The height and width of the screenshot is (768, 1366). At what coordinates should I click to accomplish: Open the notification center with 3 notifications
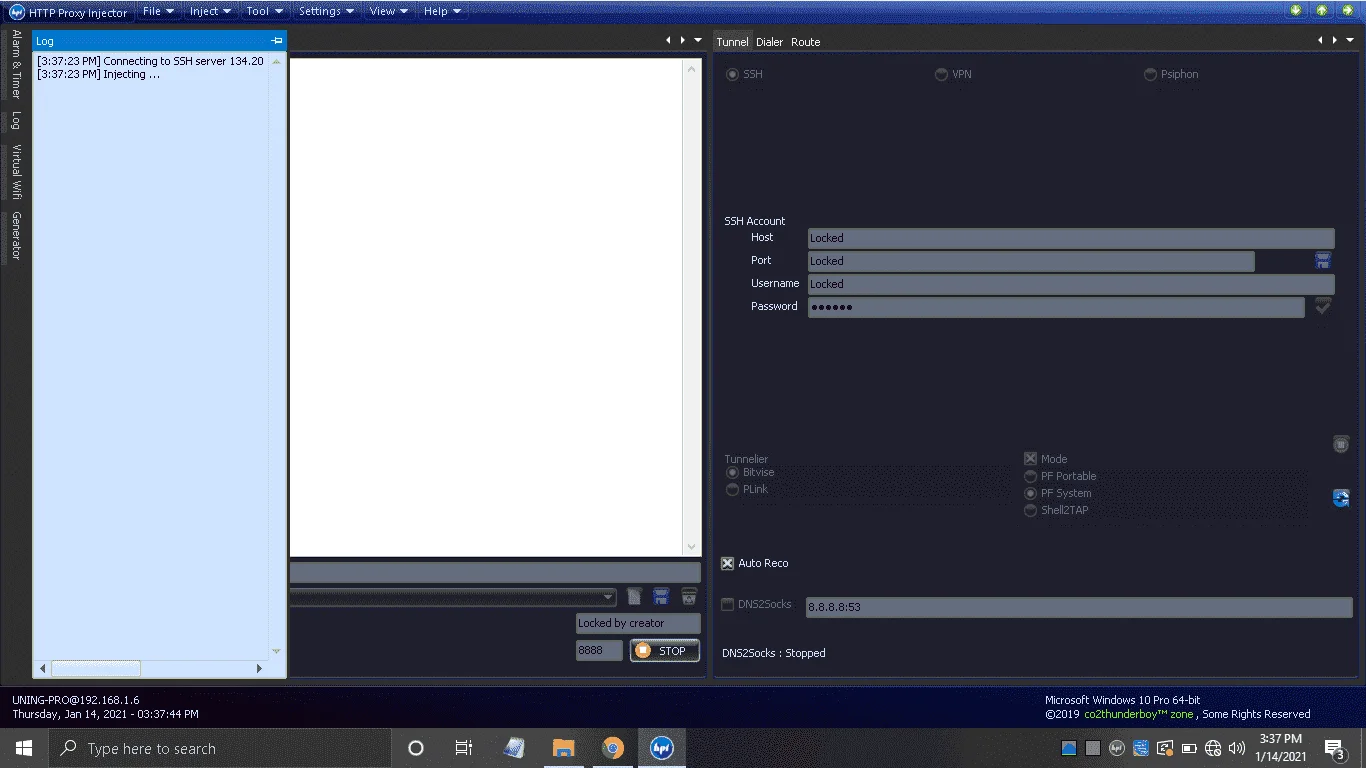point(1334,748)
